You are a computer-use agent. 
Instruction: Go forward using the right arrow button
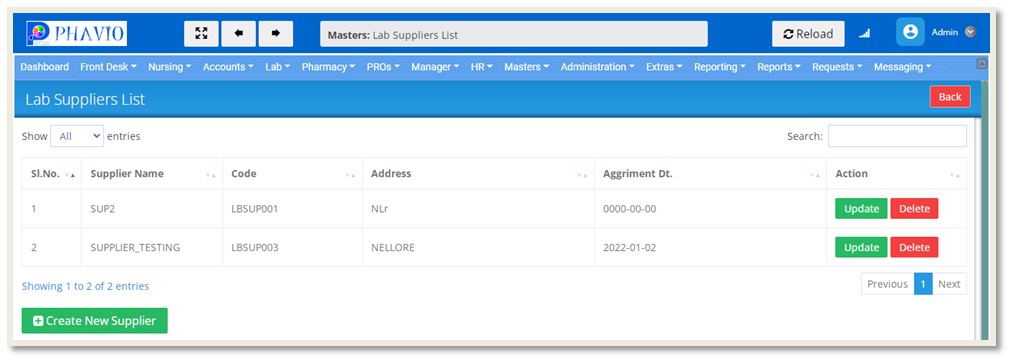coord(276,34)
